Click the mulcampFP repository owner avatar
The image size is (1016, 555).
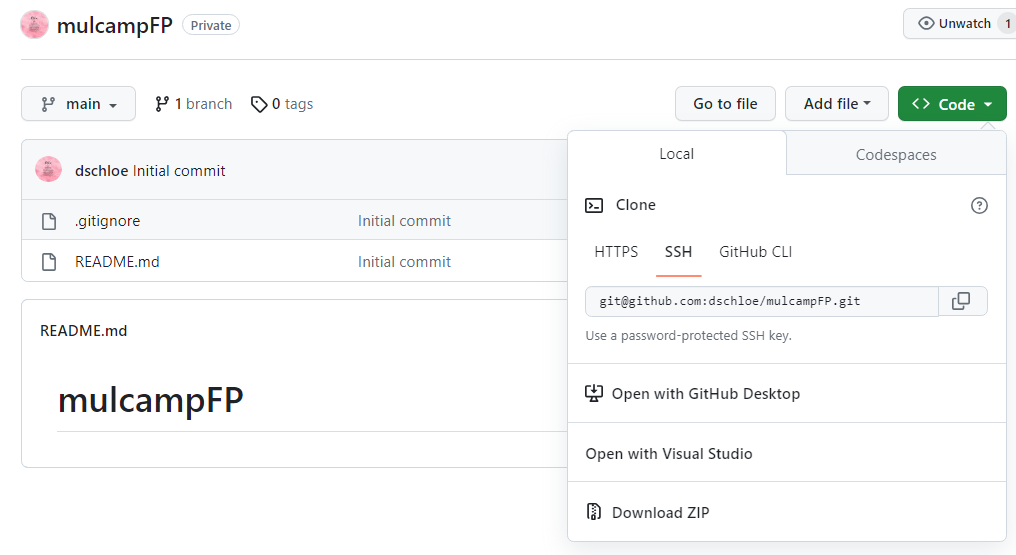point(34,25)
